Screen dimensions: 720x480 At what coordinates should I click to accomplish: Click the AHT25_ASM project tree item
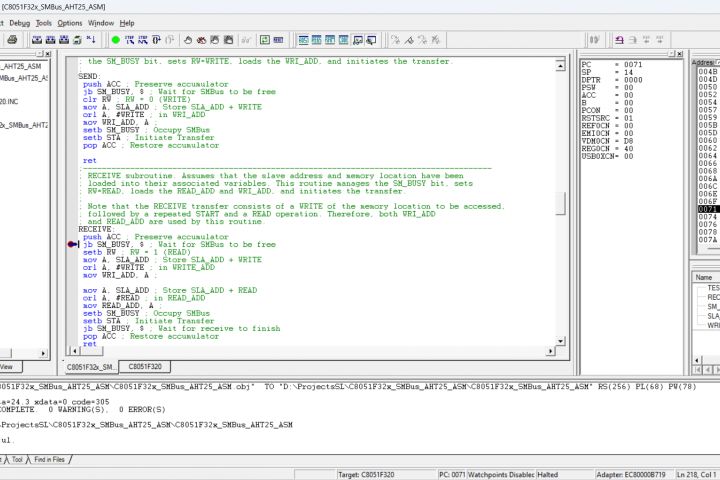[22, 67]
